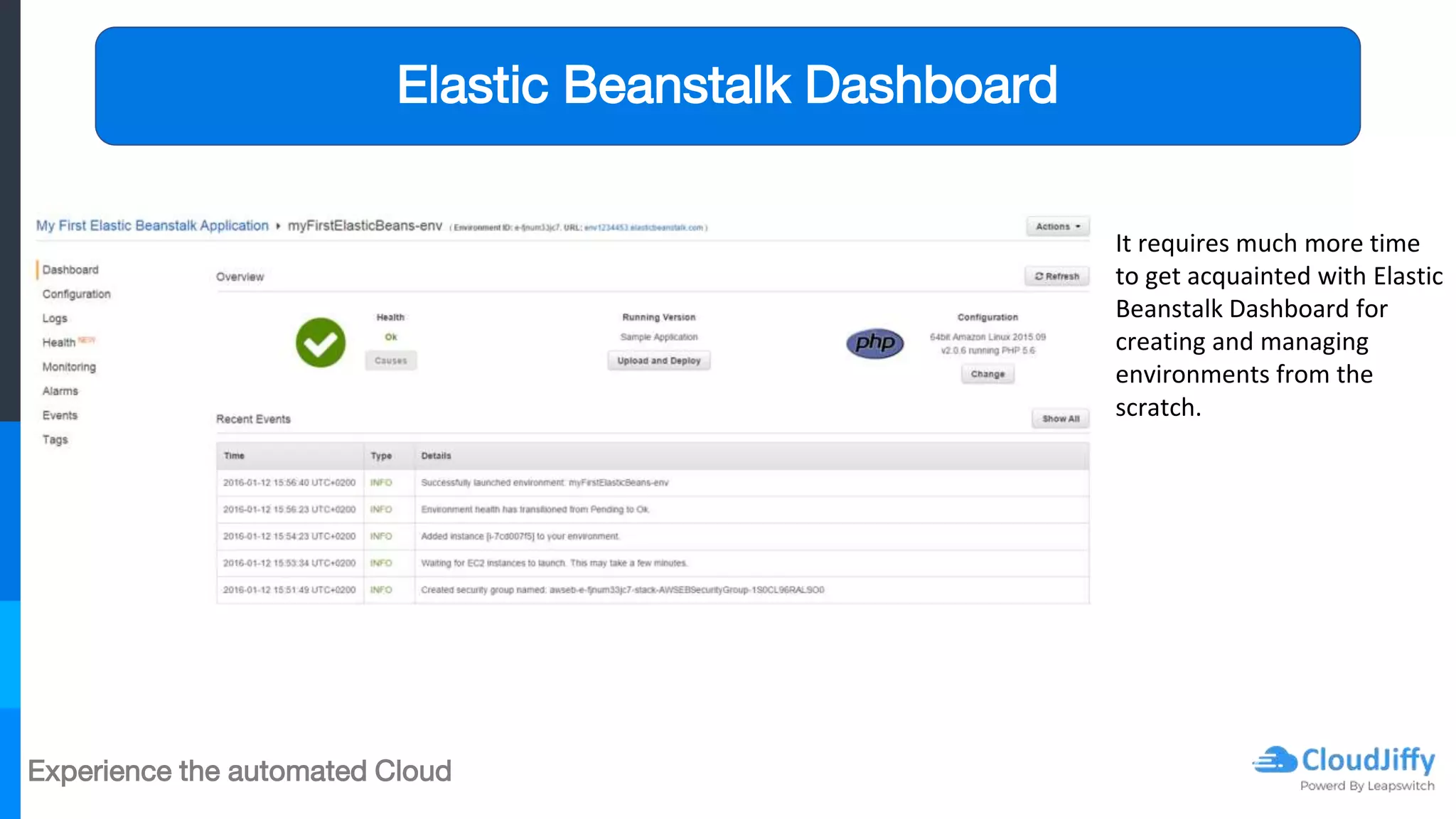Viewport: 1456px width, 819px height.
Task: Click the Overview section heading
Action: (x=240, y=277)
